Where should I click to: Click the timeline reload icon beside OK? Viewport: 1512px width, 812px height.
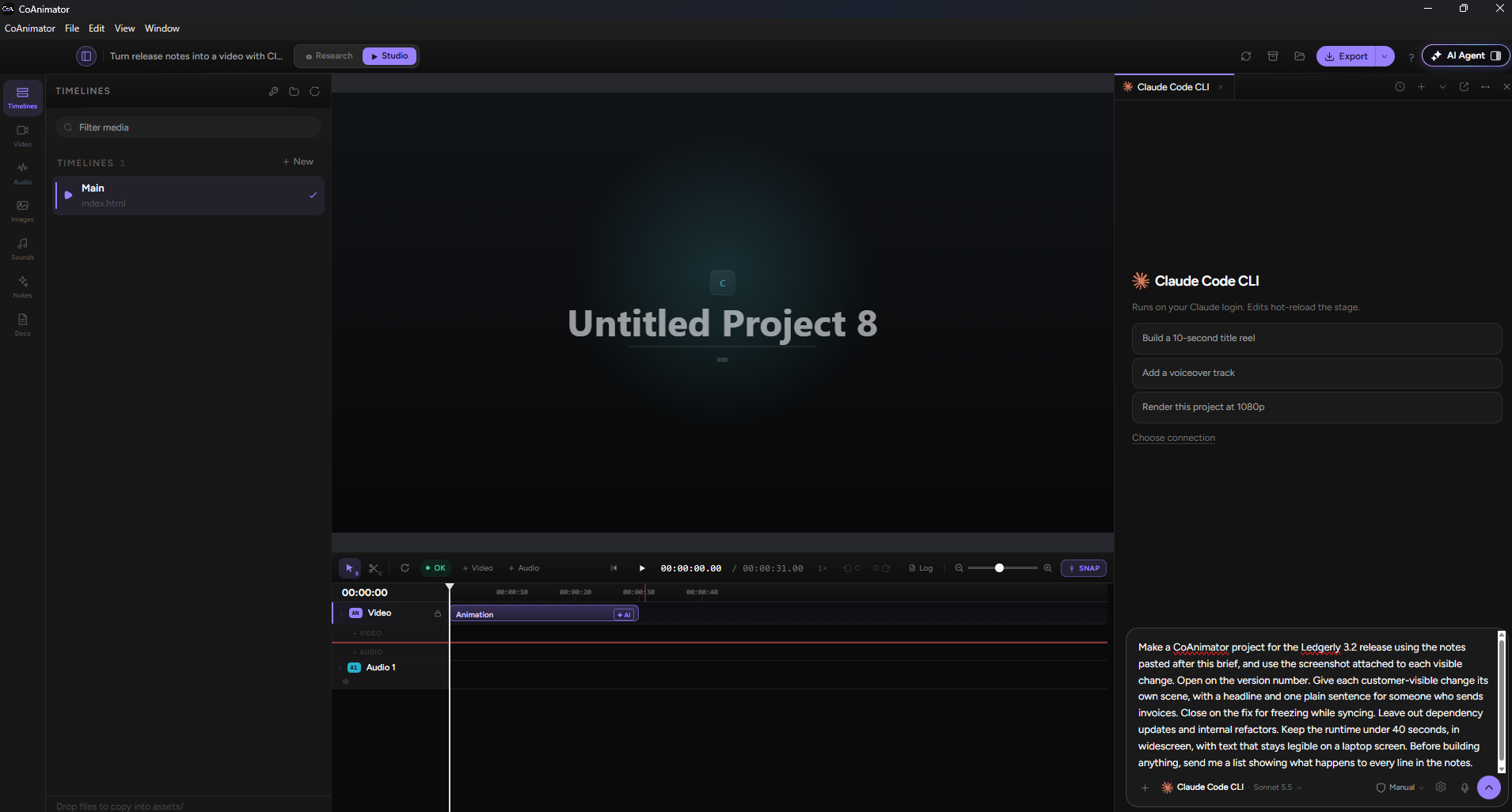405,568
